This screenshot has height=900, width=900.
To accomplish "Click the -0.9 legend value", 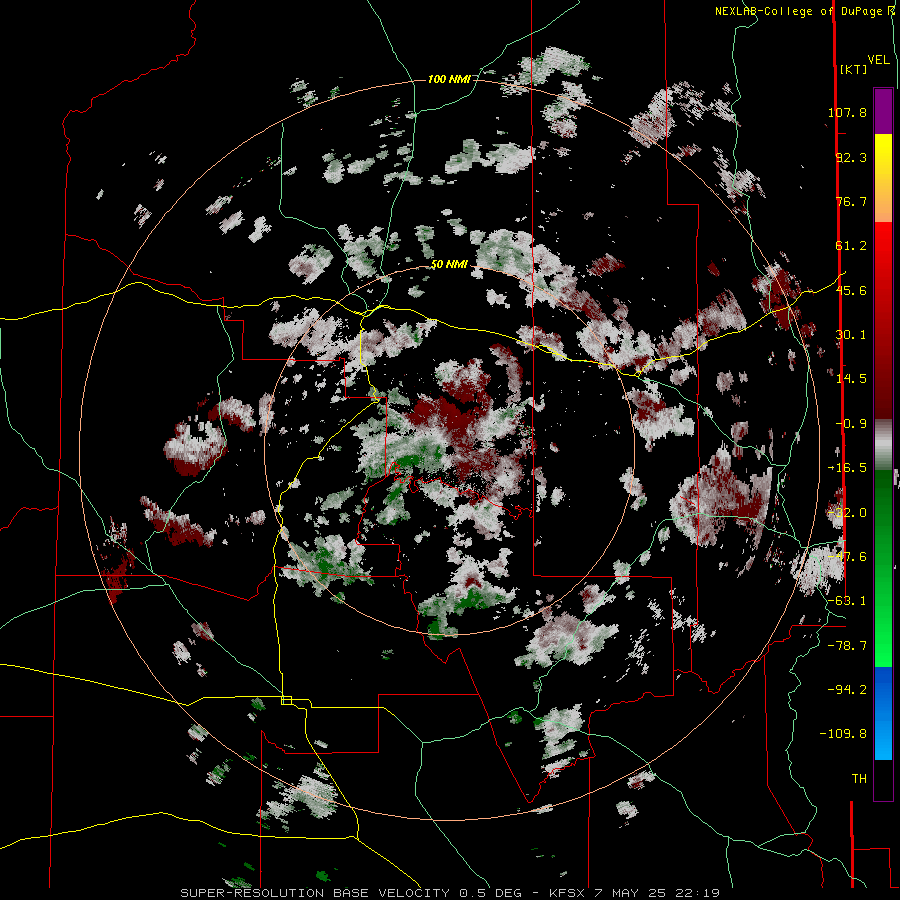I will (x=851, y=424).
